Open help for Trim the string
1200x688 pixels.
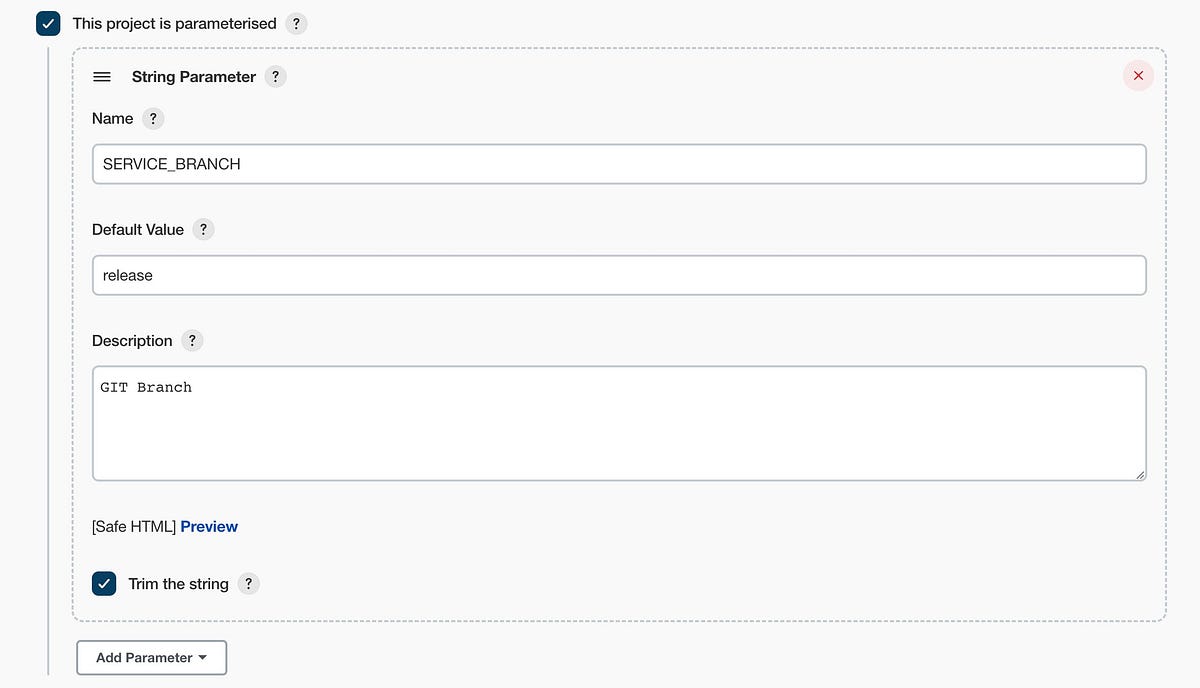coord(248,583)
